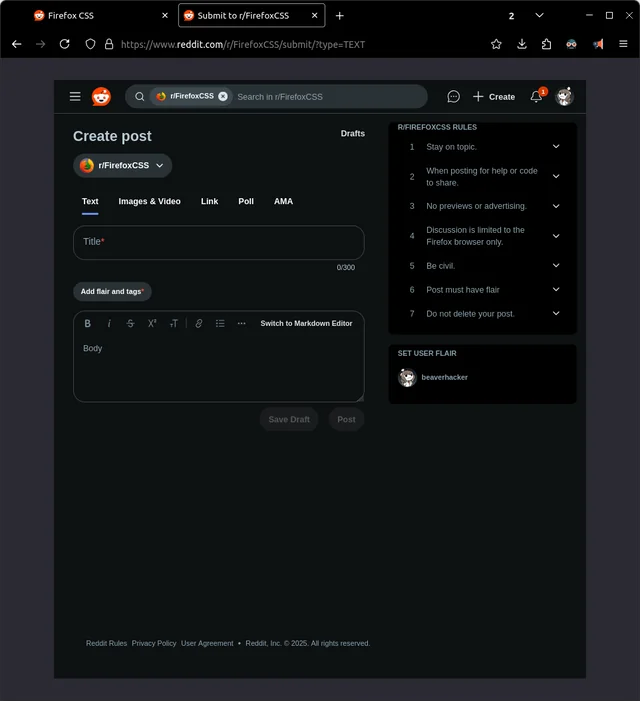Open Drafts list
This screenshot has width=640, height=701.
(x=353, y=134)
